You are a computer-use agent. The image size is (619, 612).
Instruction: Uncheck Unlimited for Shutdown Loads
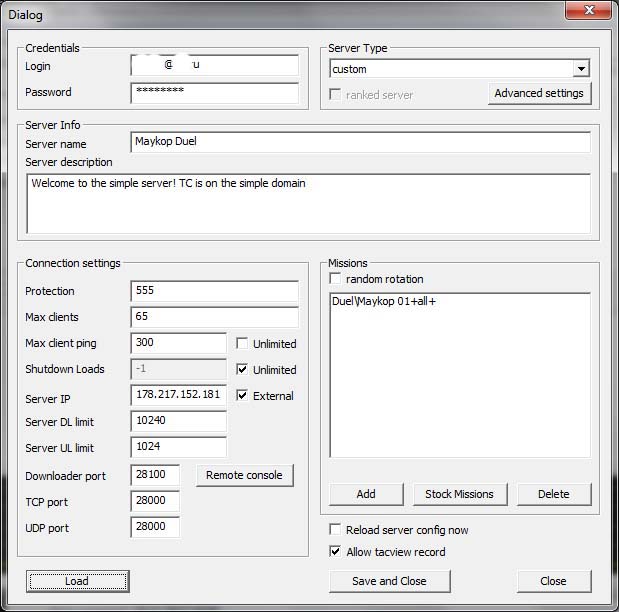tap(243, 370)
